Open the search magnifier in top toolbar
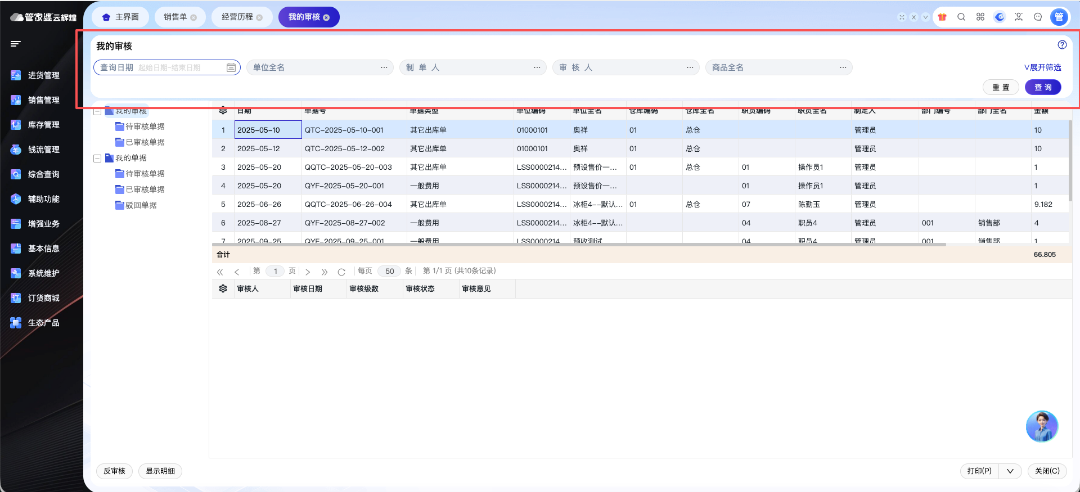Screen dimensions: 1080x492 961,17
